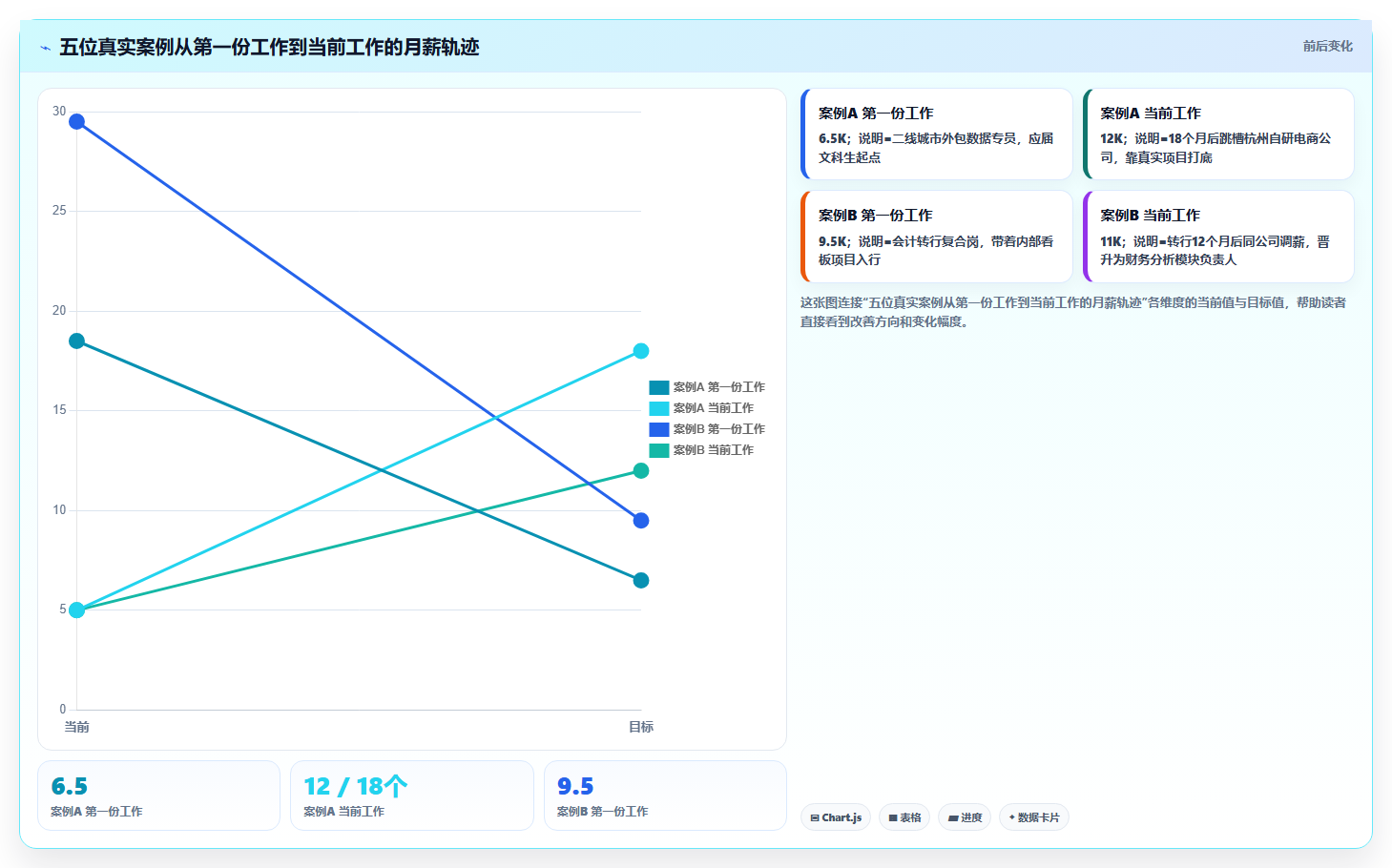1392x868 pixels.
Task: Toggle 案例B 第一份工作 legend swatch
Action: 659,429
